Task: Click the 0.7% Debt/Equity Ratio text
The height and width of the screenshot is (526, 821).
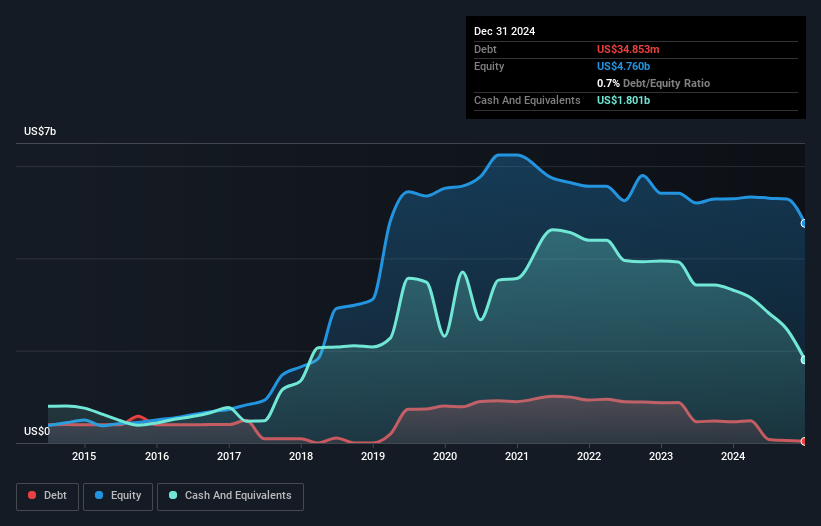Action: pos(653,83)
